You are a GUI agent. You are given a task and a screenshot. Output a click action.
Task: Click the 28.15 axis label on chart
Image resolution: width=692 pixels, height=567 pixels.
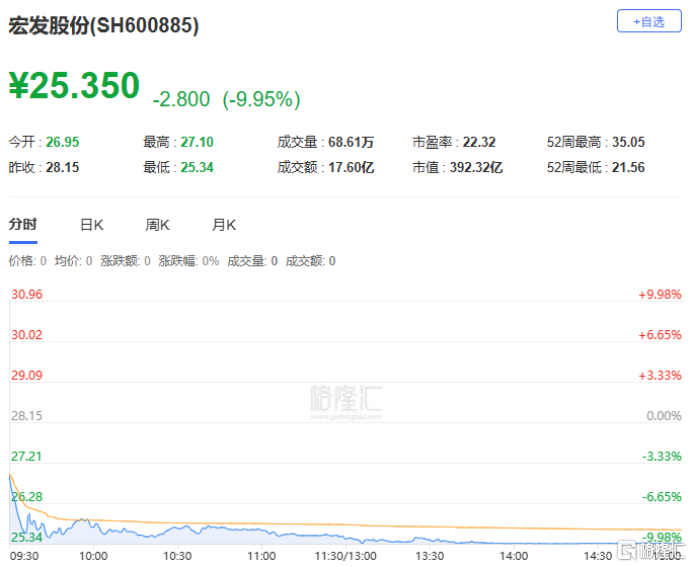point(27,416)
